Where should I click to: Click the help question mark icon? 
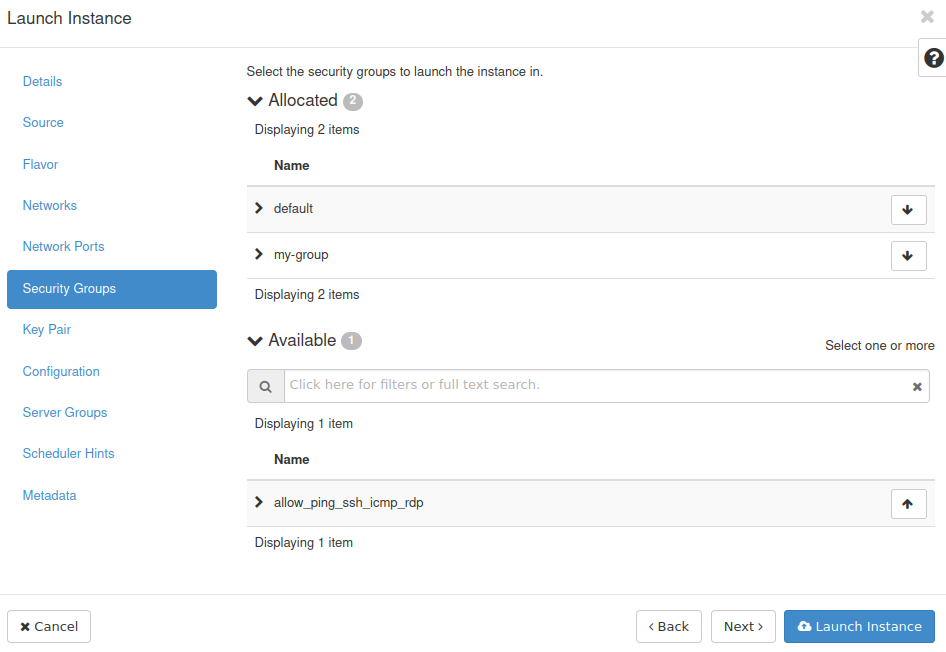pyautogui.click(x=933, y=58)
